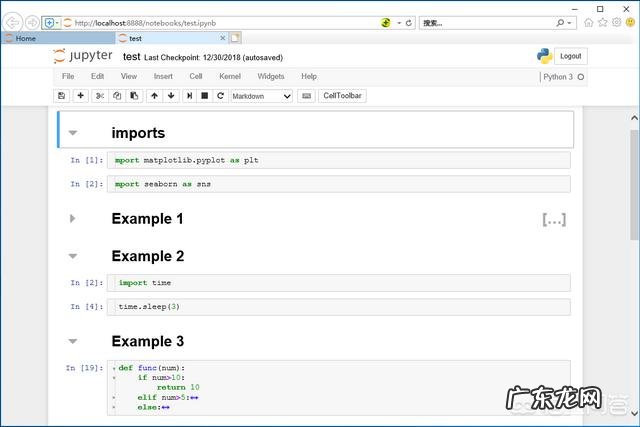Expand the collapsed Example 1 section
This screenshot has height=427, width=640.
click(72, 219)
